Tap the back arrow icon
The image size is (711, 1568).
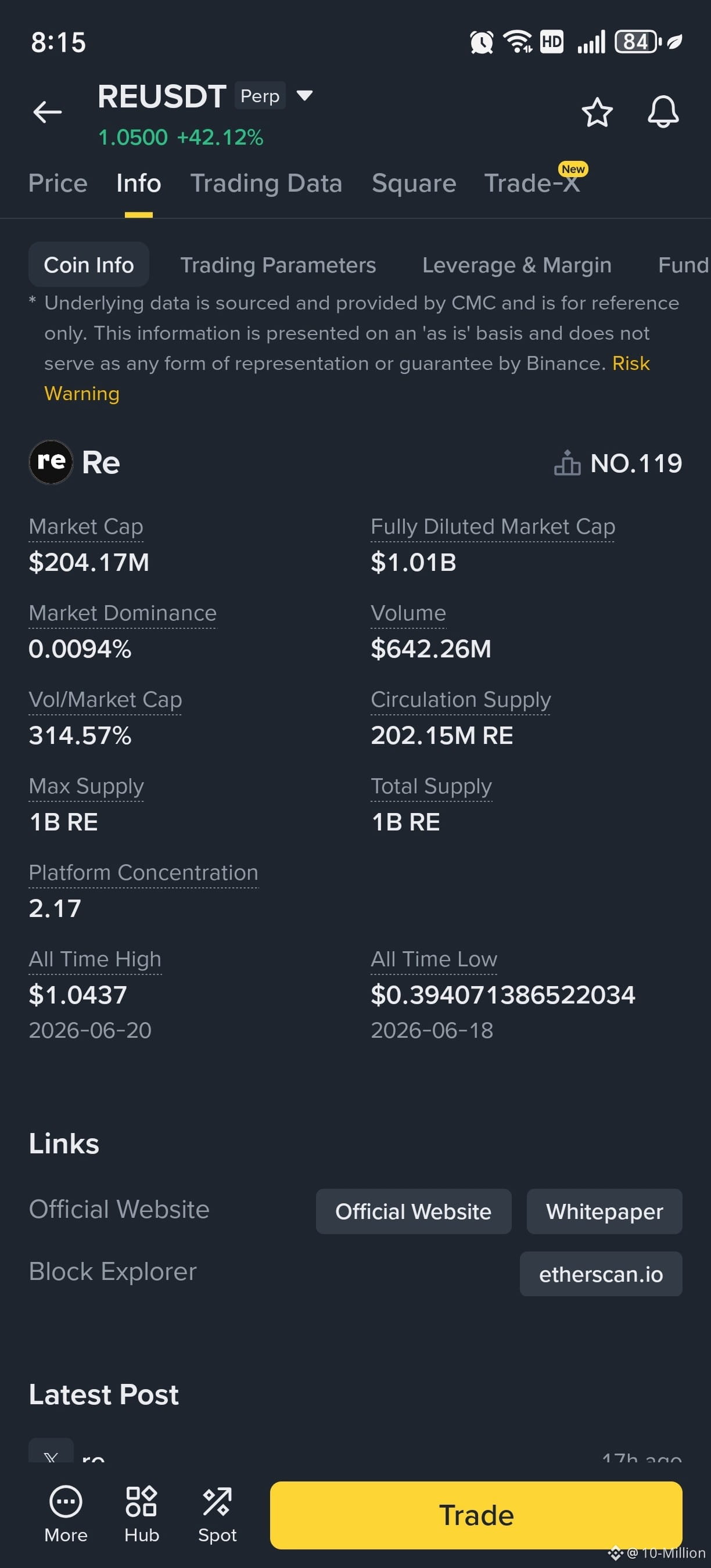point(48,112)
